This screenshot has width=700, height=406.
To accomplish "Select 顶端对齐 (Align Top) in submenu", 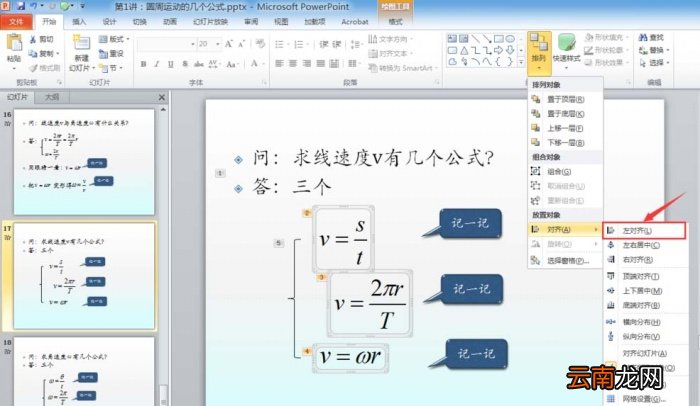I will point(644,276).
